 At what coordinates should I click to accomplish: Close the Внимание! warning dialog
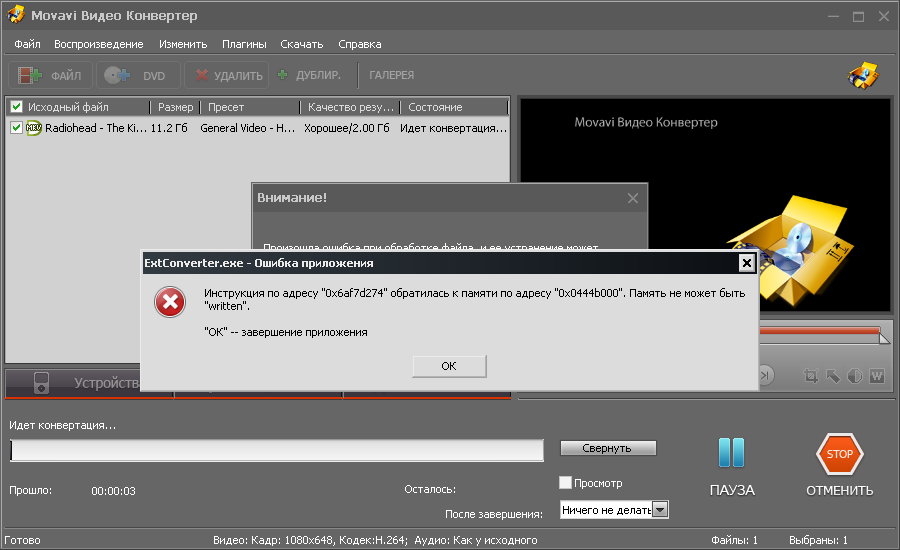coord(632,198)
